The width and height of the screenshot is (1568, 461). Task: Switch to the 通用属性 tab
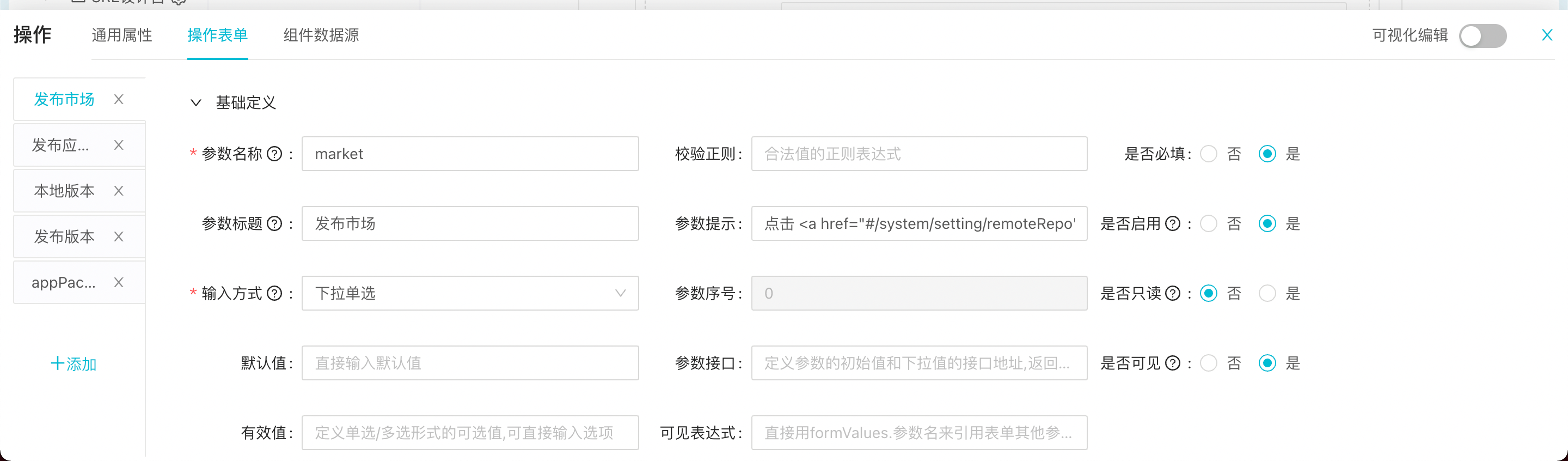(122, 35)
